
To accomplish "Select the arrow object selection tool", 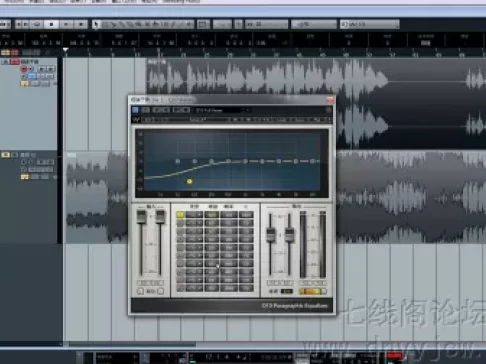I will 97,24.
